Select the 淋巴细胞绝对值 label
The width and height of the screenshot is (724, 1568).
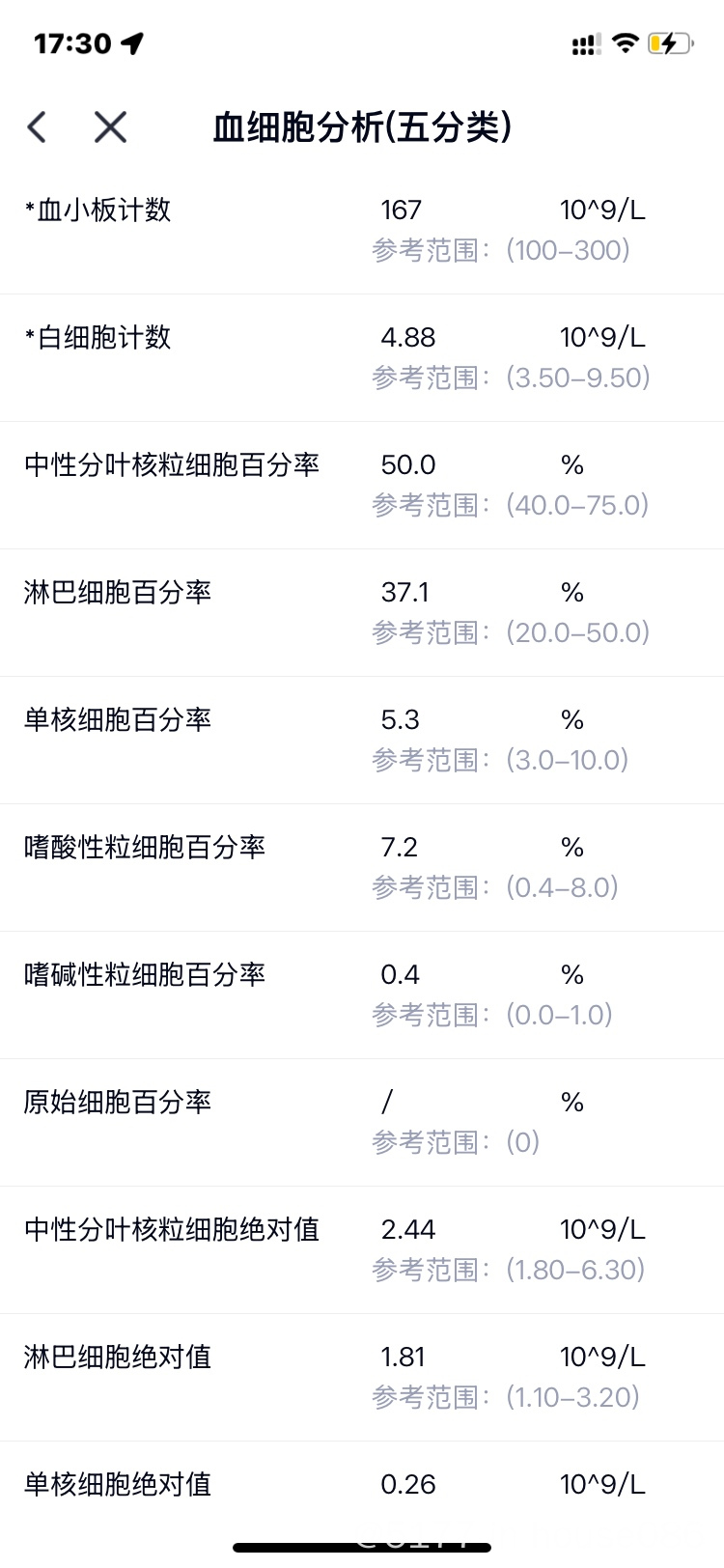pos(118,1357)
